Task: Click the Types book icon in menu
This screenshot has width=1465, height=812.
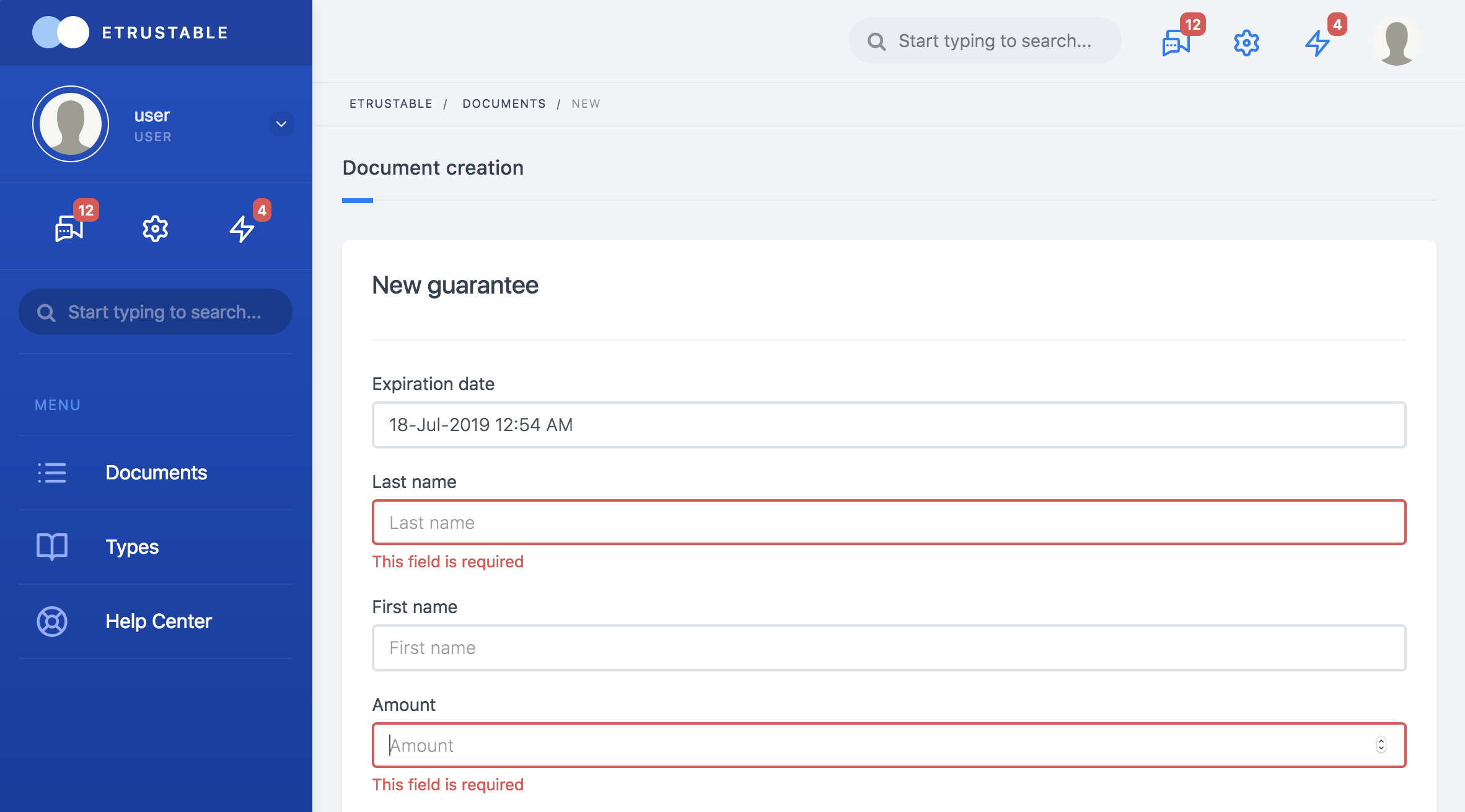Action: pyautogui.click(x=52, y=547)
